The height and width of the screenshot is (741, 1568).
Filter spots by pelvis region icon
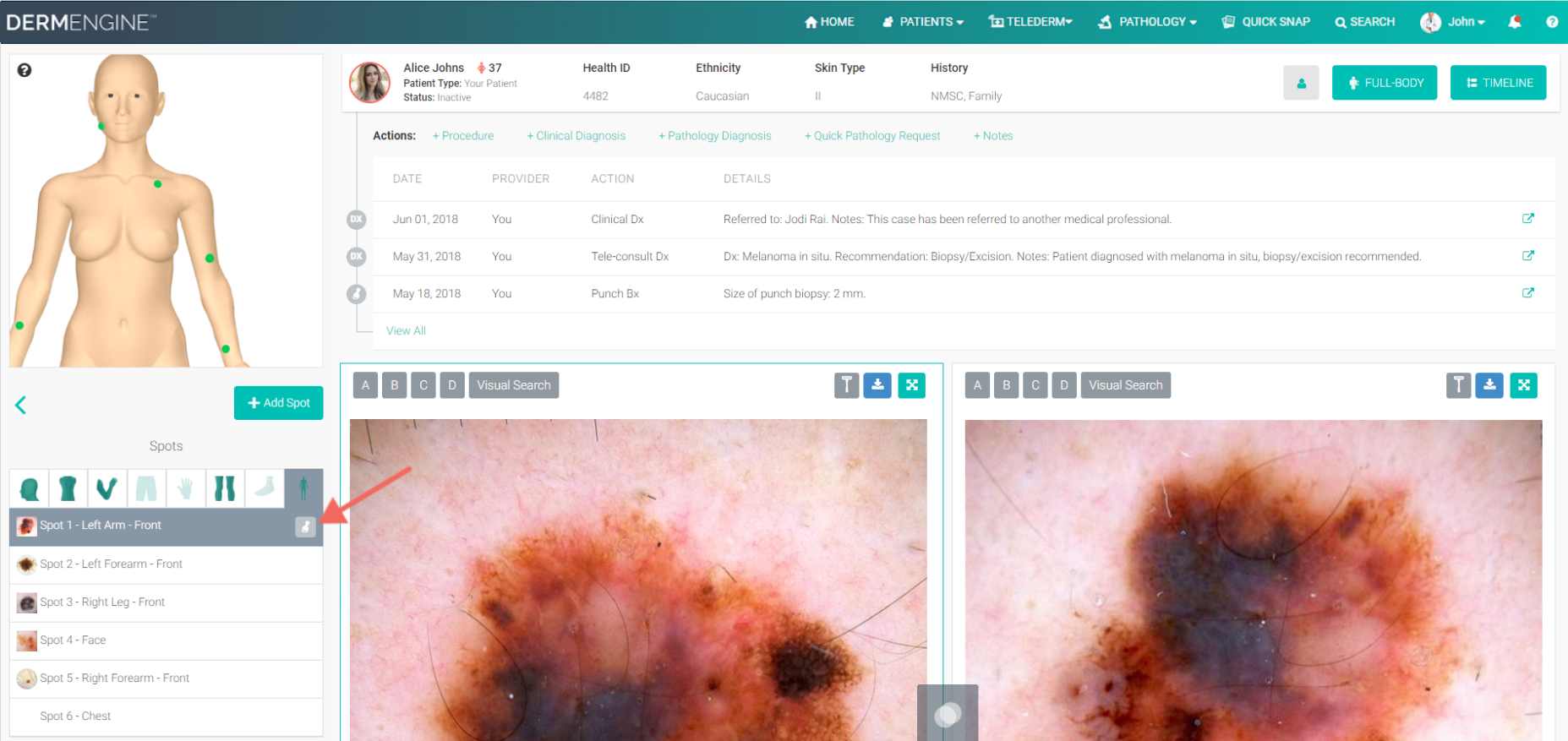point(146,488)
